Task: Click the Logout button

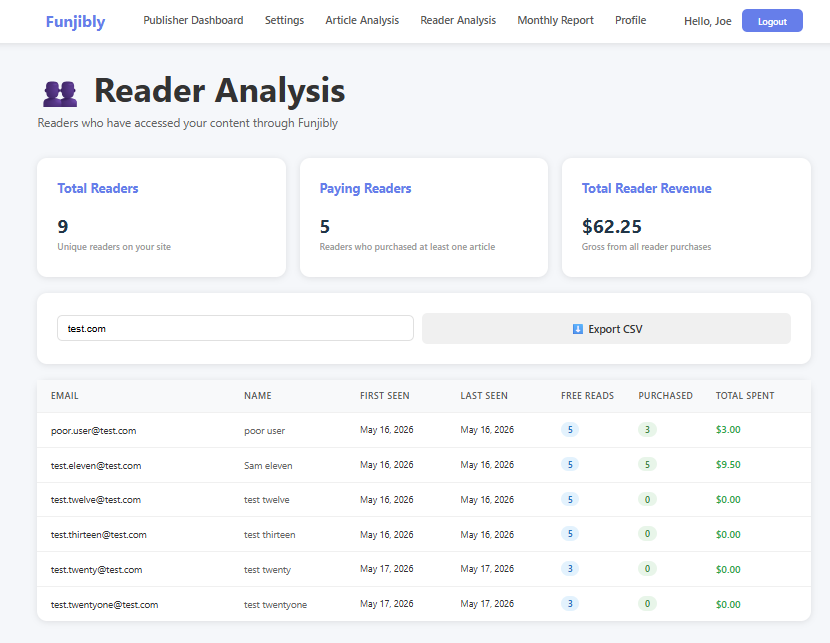Action: (x=772, y=21)
